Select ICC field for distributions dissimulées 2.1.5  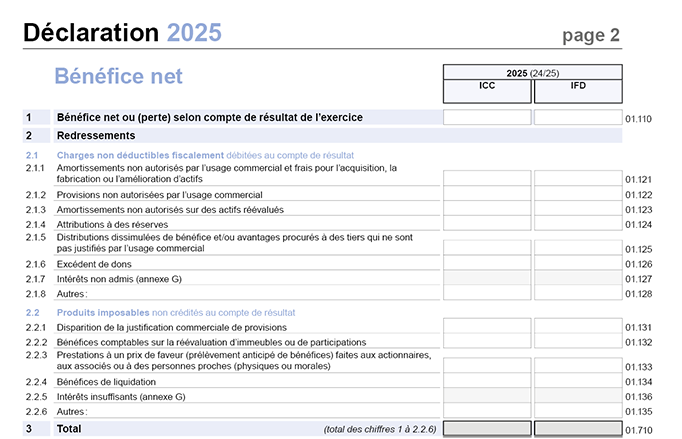tap(487, 248)
